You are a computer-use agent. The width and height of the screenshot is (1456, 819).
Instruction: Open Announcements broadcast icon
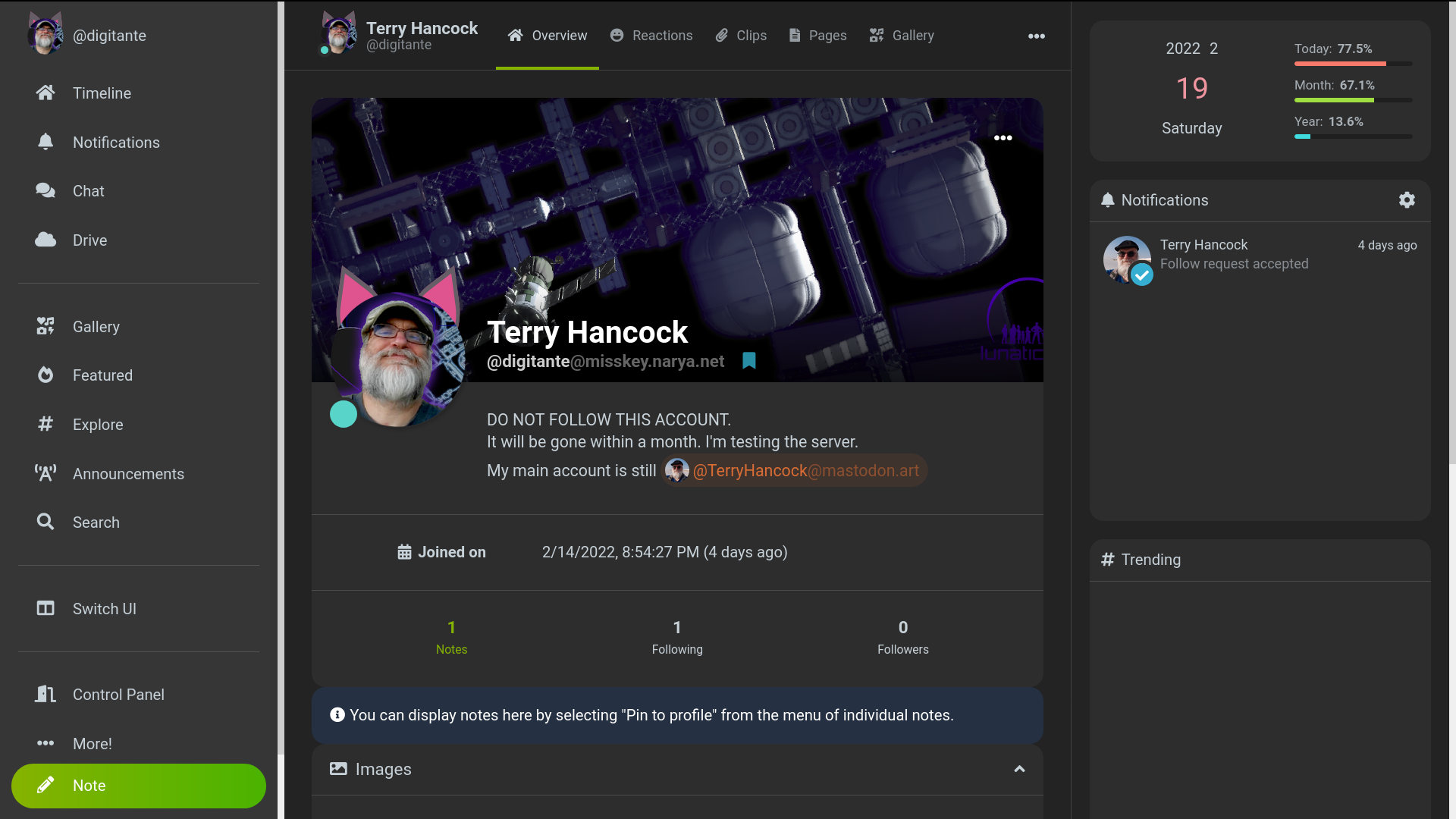click(45, 474)
